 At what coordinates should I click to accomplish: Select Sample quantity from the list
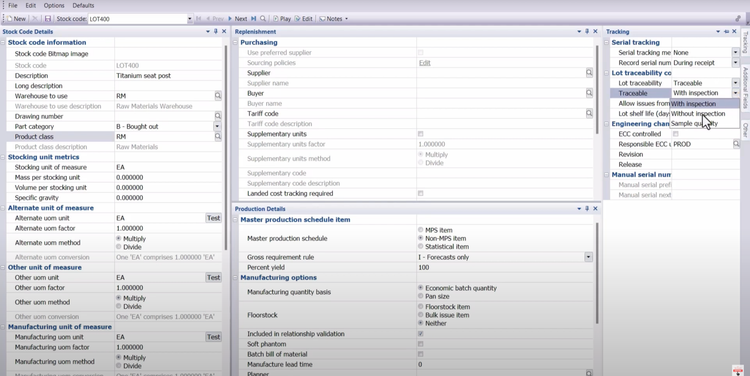[x=705, y=123]
